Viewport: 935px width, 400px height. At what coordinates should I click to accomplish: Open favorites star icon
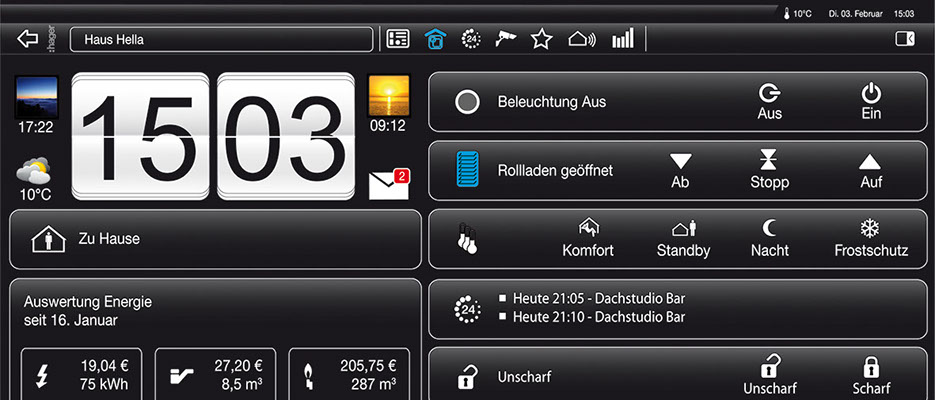[x=542, y=40]
